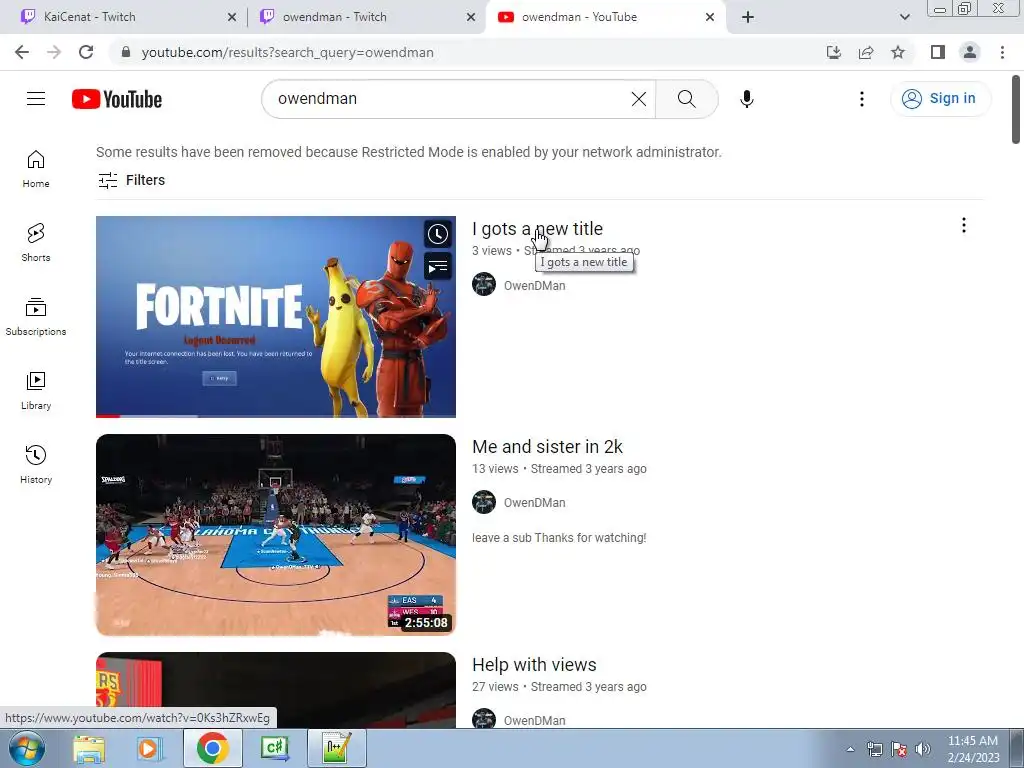Toggle Chrome side panel
The width and height of the screenshot is (1024, 768).
tap(938, 52)
